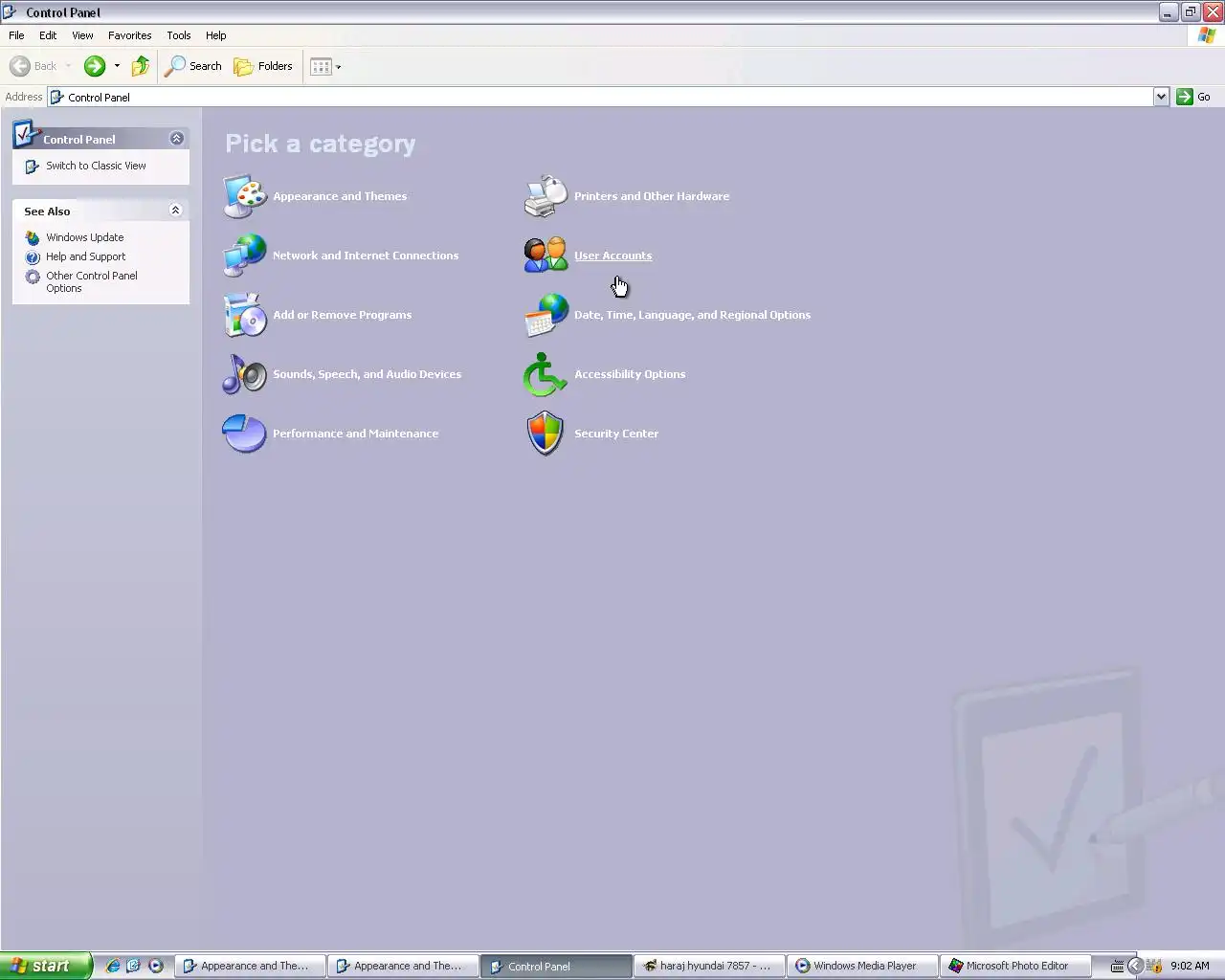Open the Help menu
The image size is (1225, 980).
click(x=216, y=35)
